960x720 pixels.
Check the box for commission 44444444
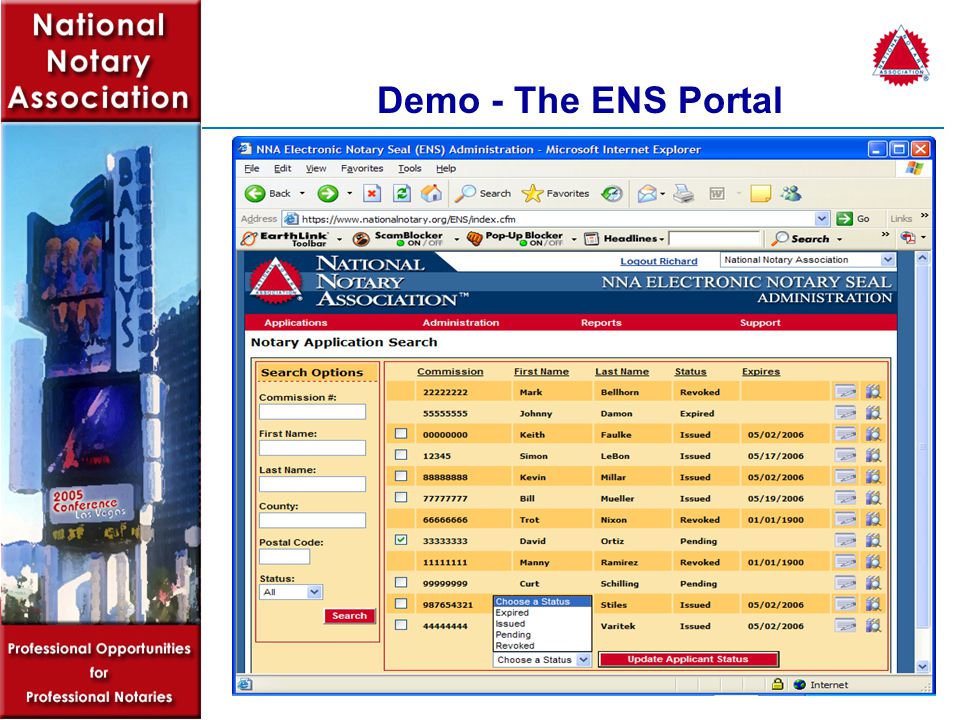(401, 625)
